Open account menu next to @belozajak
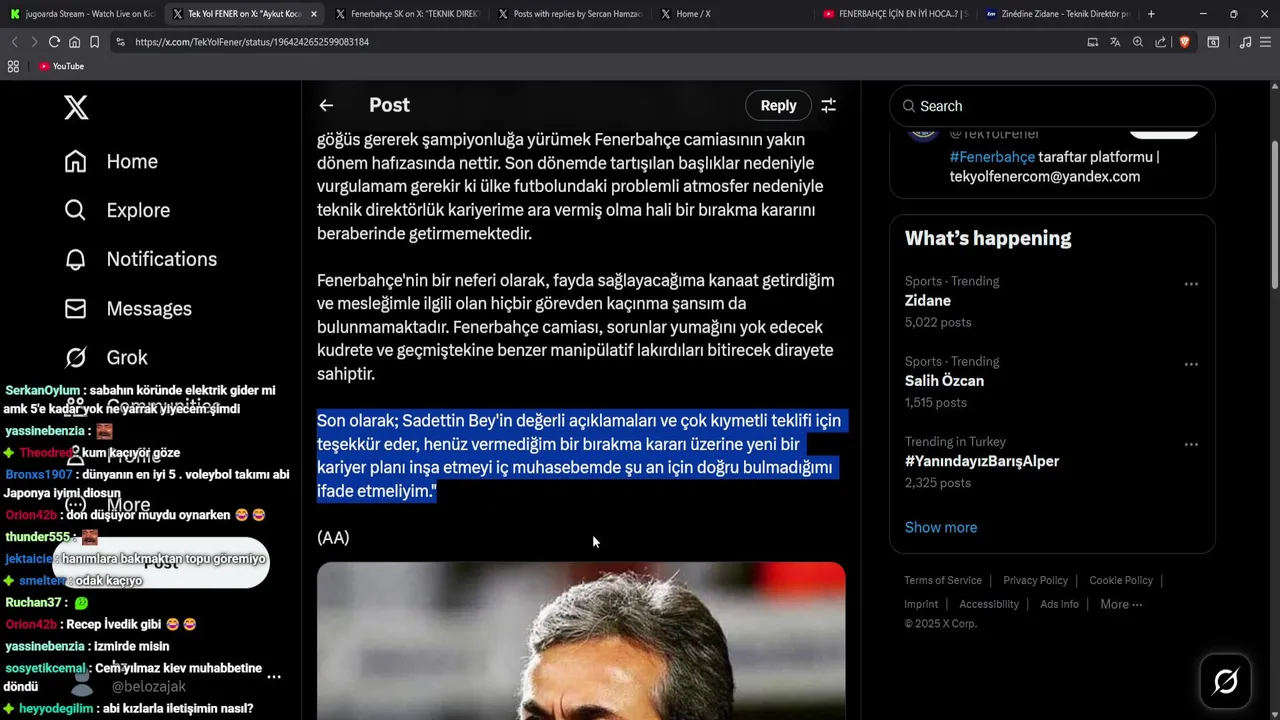This screenshot has width=1280, height=720. (274, 677)
